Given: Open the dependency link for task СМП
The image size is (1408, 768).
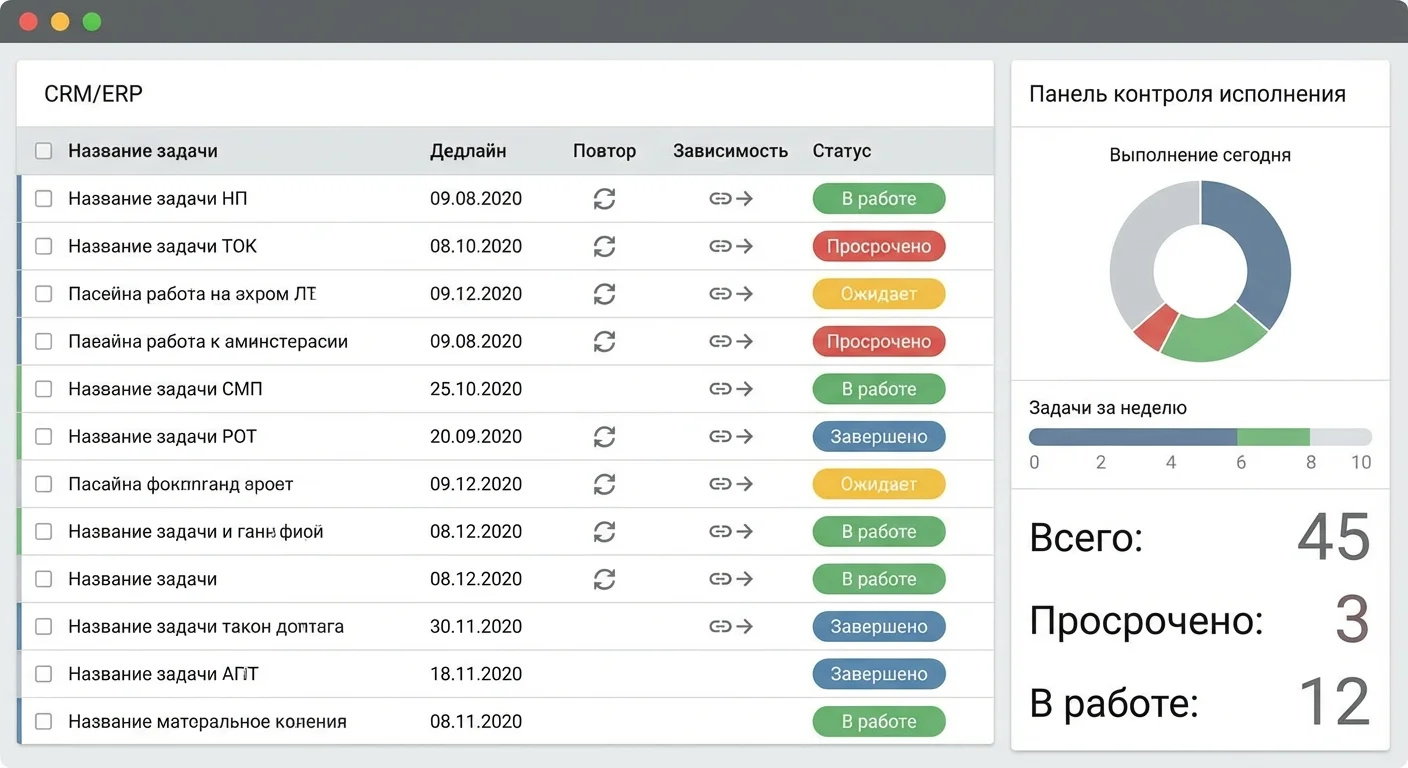Looking at the screenshot, I should (x=731, y=389).
